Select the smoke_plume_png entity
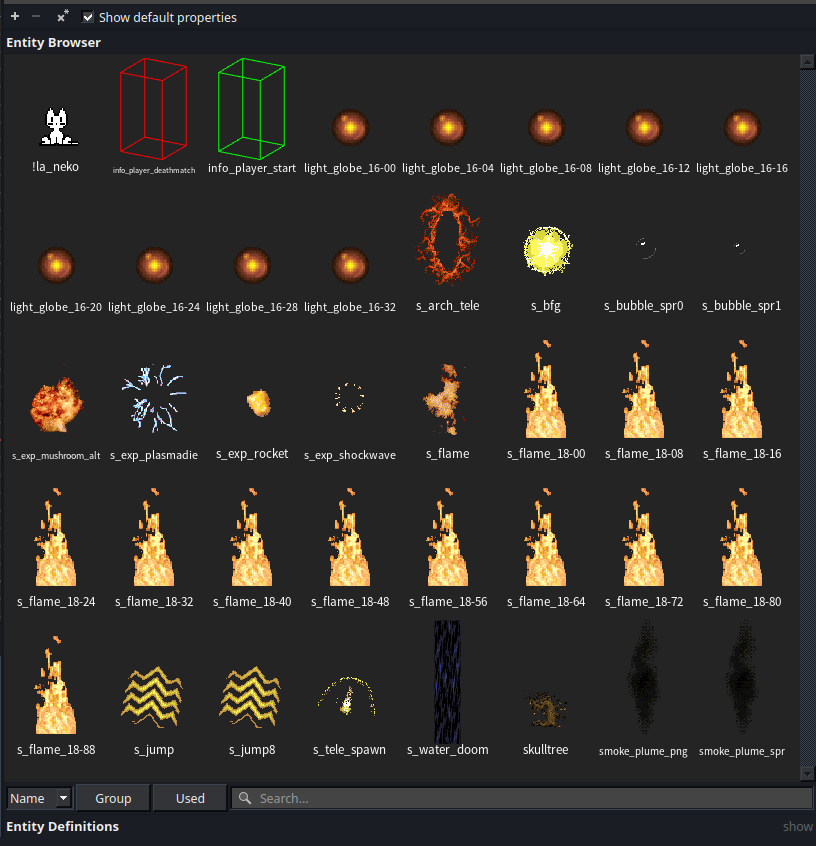 (x=643, y=680)
